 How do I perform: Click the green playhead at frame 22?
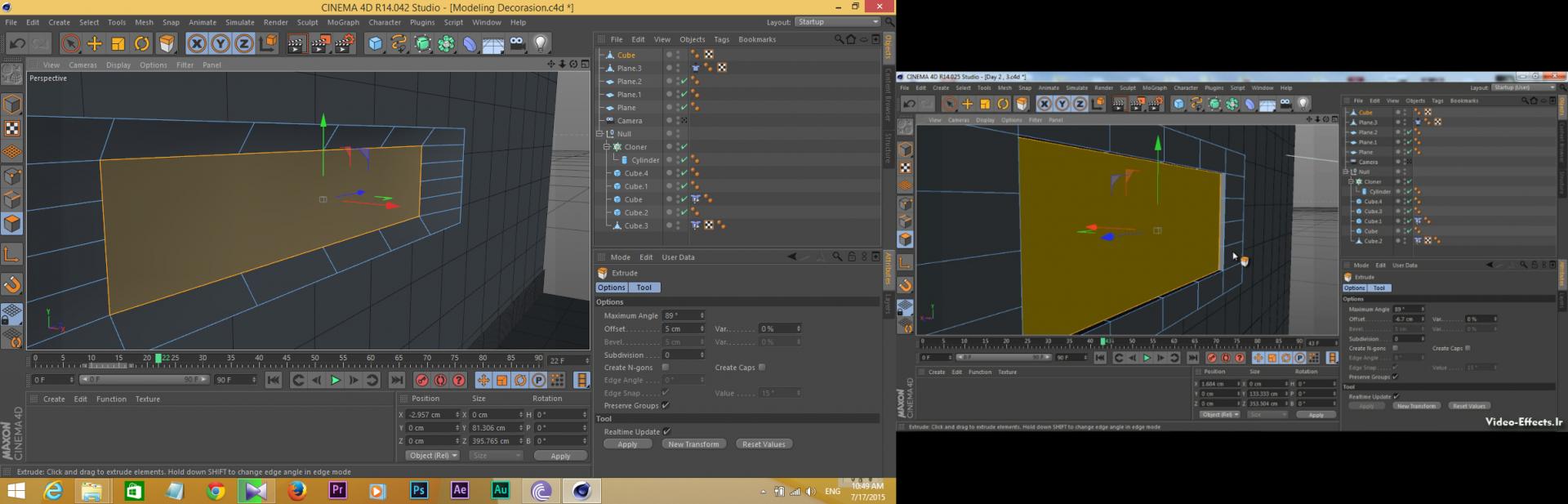pyautogui.click(x=159, y=358)
